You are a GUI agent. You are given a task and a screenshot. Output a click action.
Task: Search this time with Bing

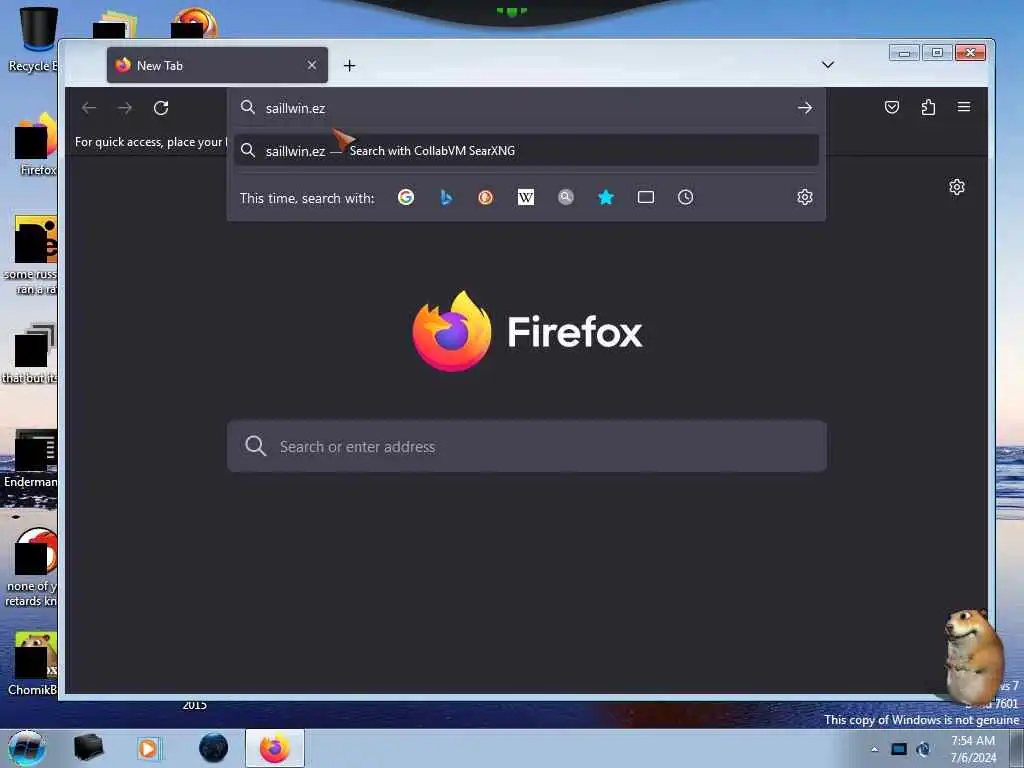coord(446,197)
